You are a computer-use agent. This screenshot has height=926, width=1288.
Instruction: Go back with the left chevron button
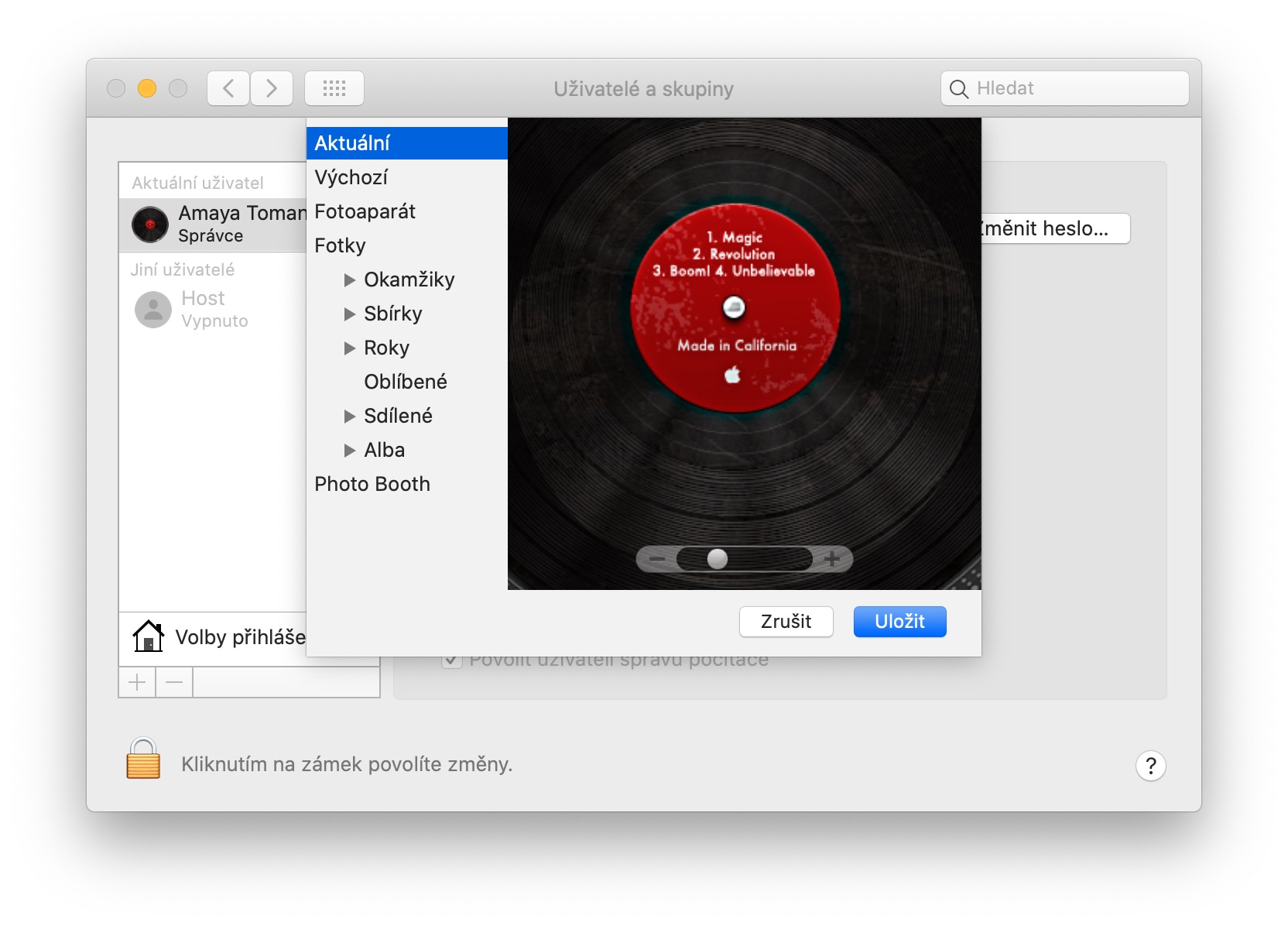coord(228,88)
